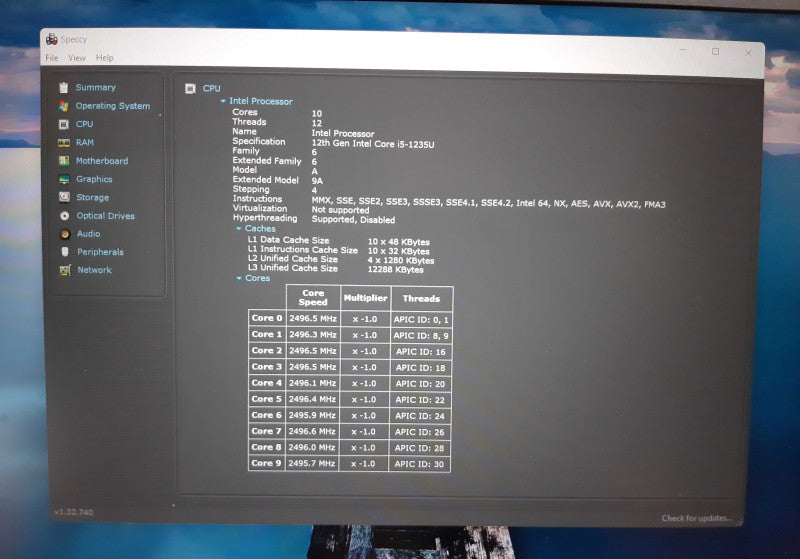Click the APIC ID: 0, 1 cell
800x559 pixels.
coord(421,319)
